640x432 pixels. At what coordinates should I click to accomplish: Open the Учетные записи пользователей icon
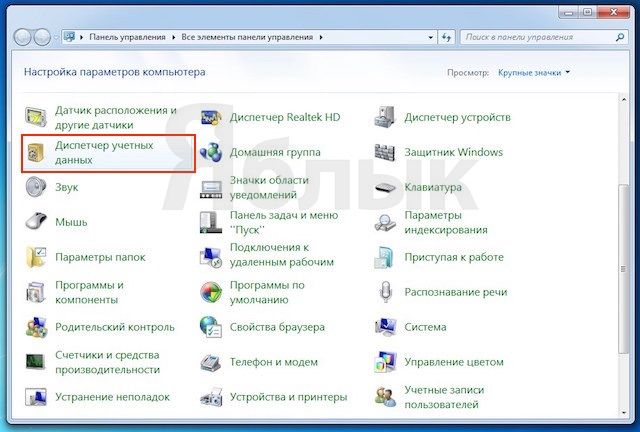click(385, 397)
